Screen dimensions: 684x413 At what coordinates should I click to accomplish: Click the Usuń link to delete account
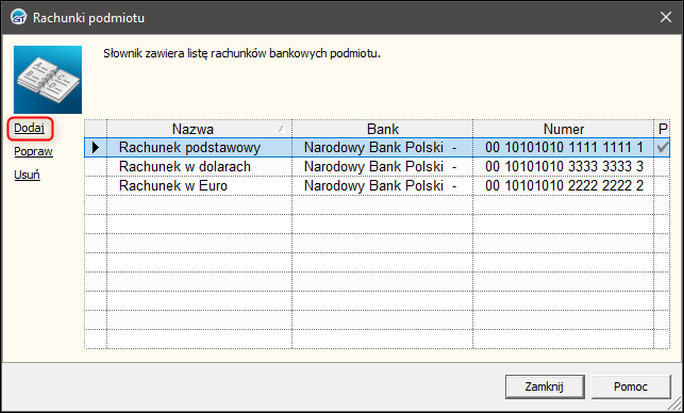pyautogui.click(x=27, y=175)
